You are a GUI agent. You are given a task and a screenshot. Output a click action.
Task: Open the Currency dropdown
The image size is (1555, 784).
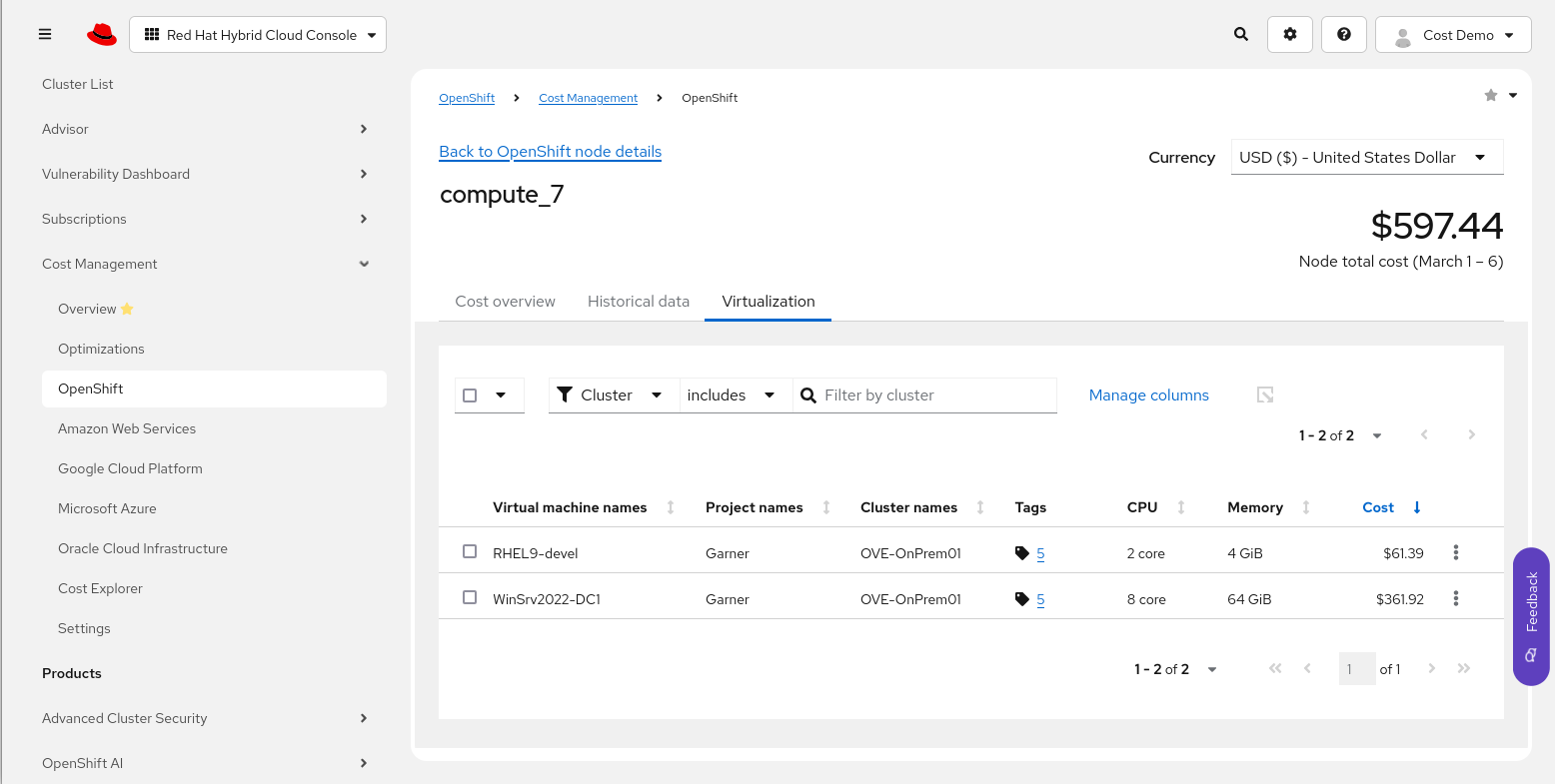coord(1367,157)
